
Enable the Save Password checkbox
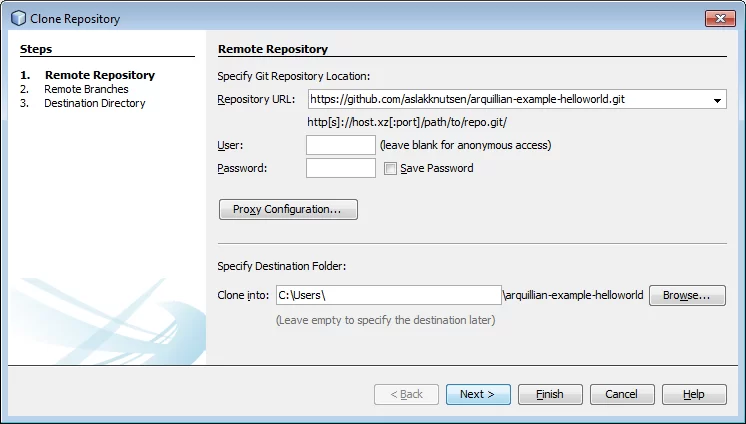(390, 168)
